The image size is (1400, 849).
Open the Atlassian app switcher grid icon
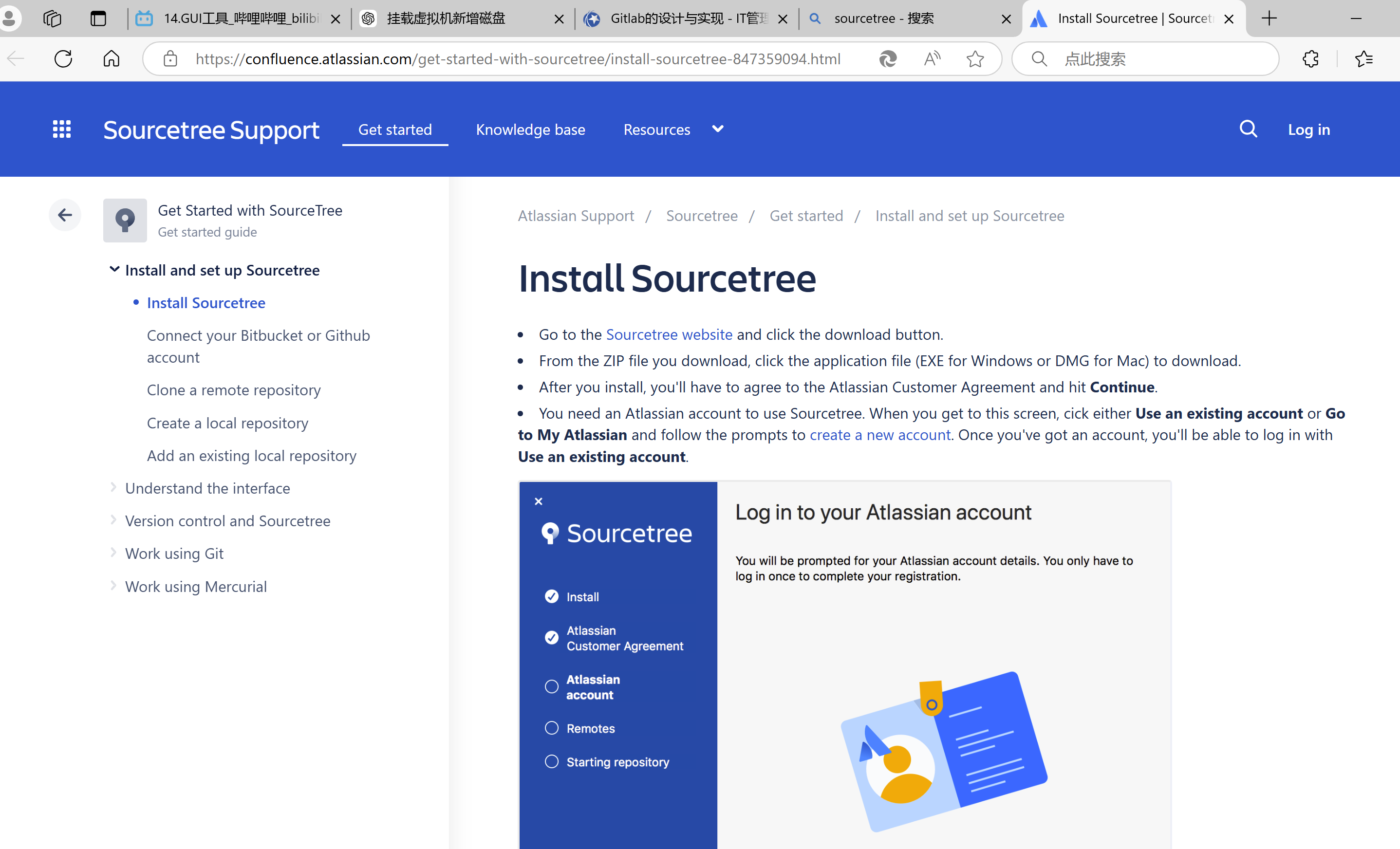(61, 129)
